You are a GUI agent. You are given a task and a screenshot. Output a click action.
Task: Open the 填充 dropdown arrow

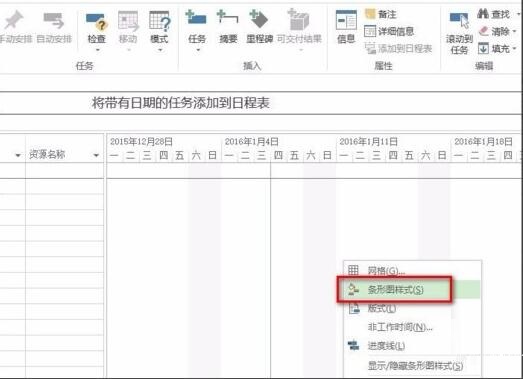click(x=514, y=49)
